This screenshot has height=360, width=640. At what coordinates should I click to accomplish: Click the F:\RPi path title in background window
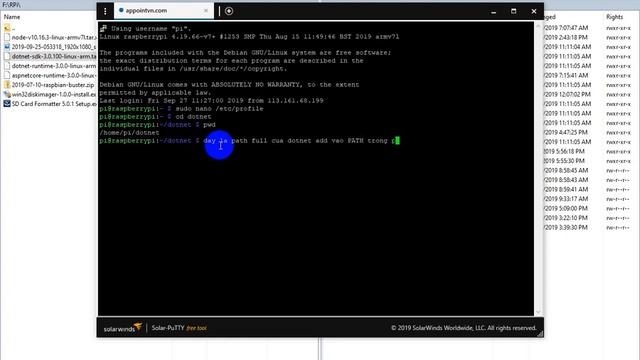click(x=11, y=5)
